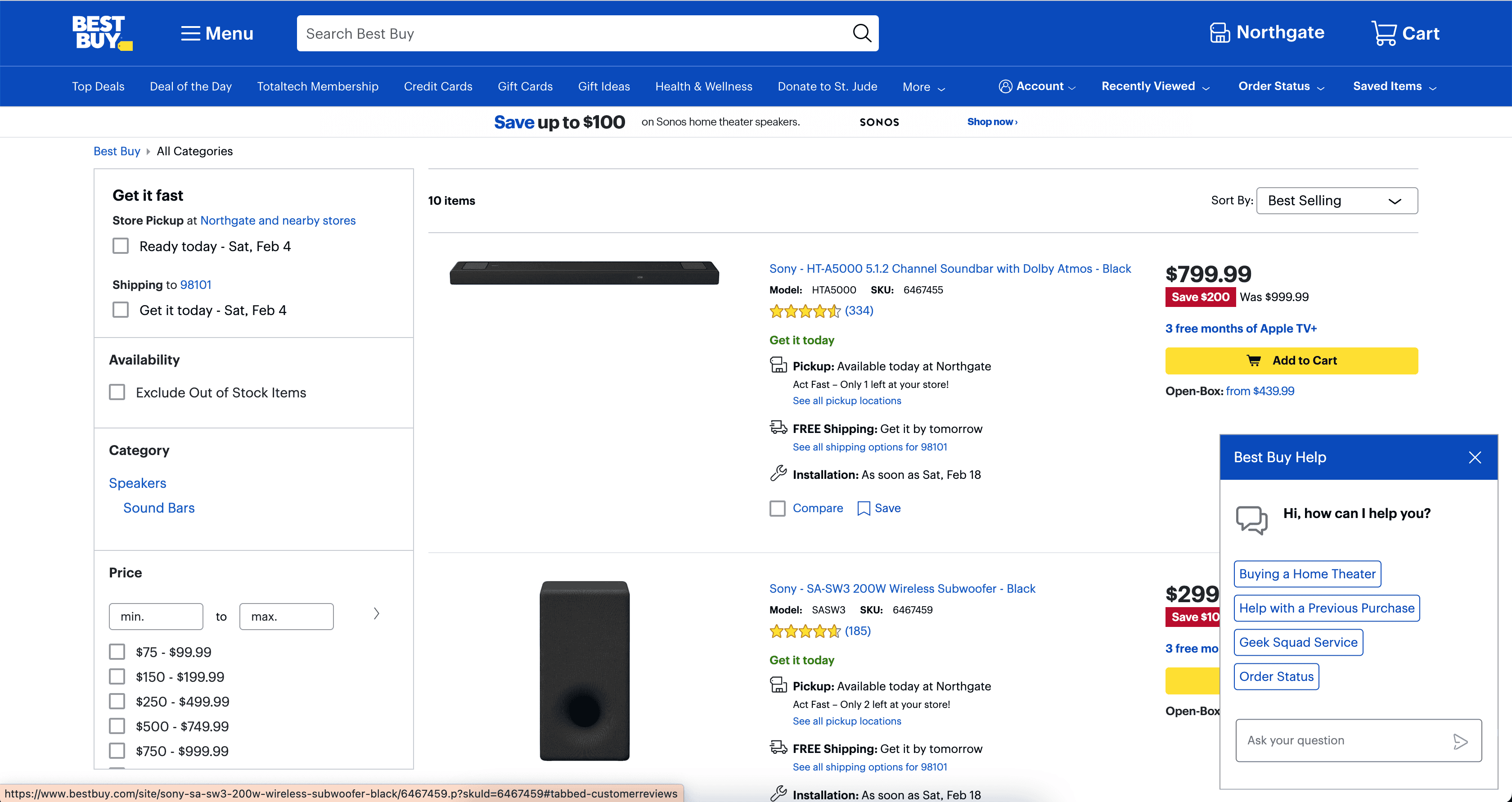Screen dimensions: 1512x802
Task: Select Geek Squad Service help option
Action: (x=1298, y=642)
